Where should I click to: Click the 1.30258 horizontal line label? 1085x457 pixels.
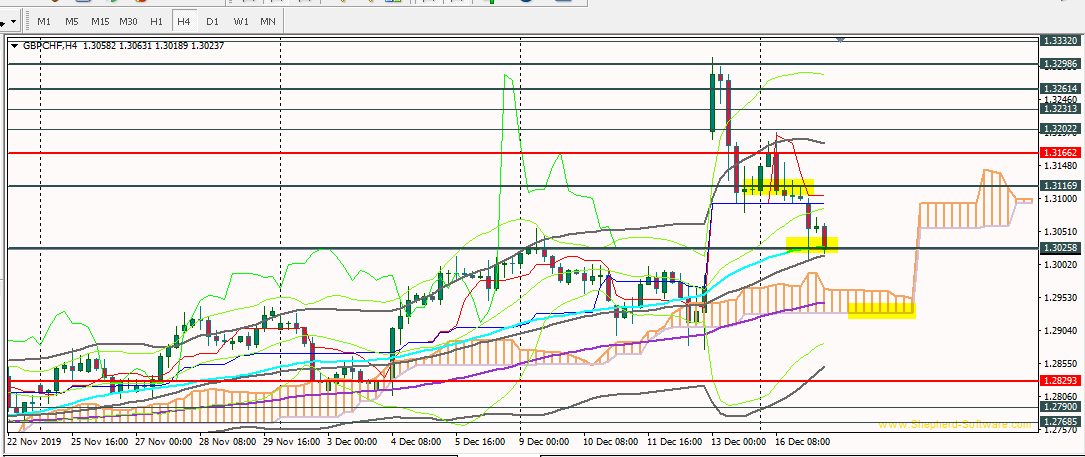[1059, 248]
